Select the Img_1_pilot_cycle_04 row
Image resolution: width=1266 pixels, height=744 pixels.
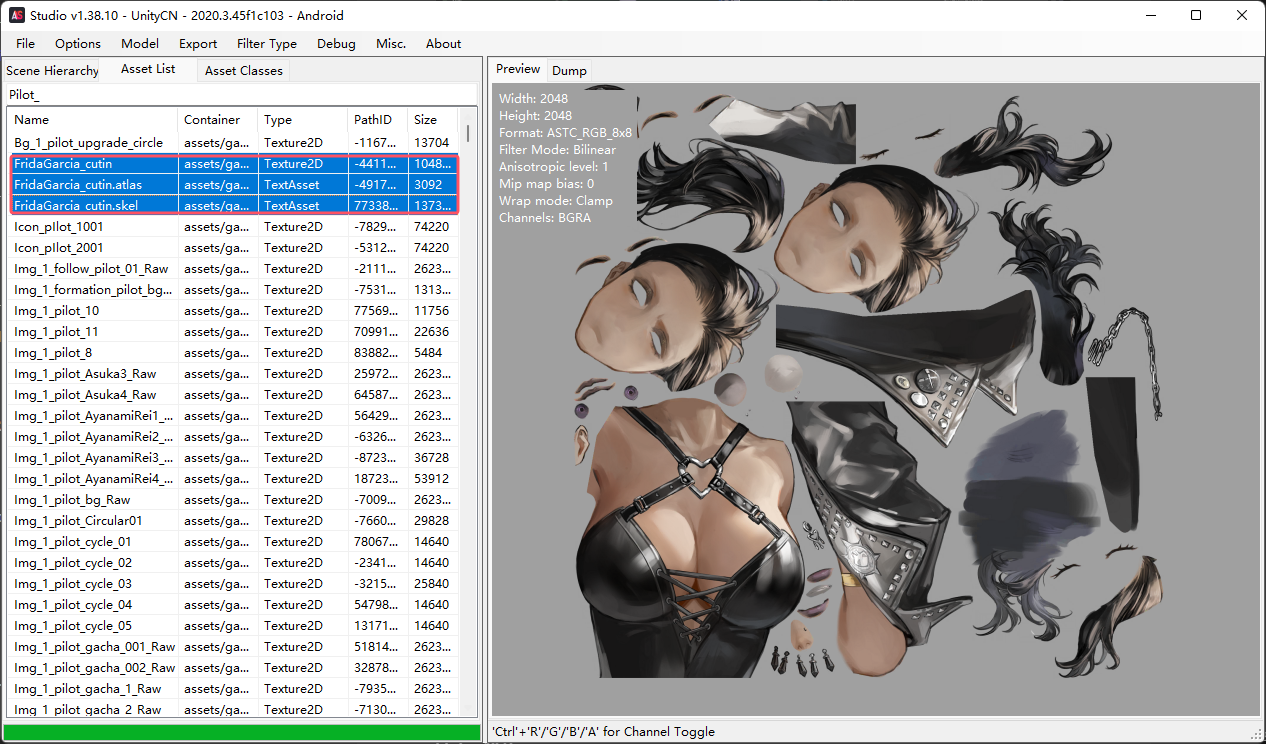[x=233, y=605]
